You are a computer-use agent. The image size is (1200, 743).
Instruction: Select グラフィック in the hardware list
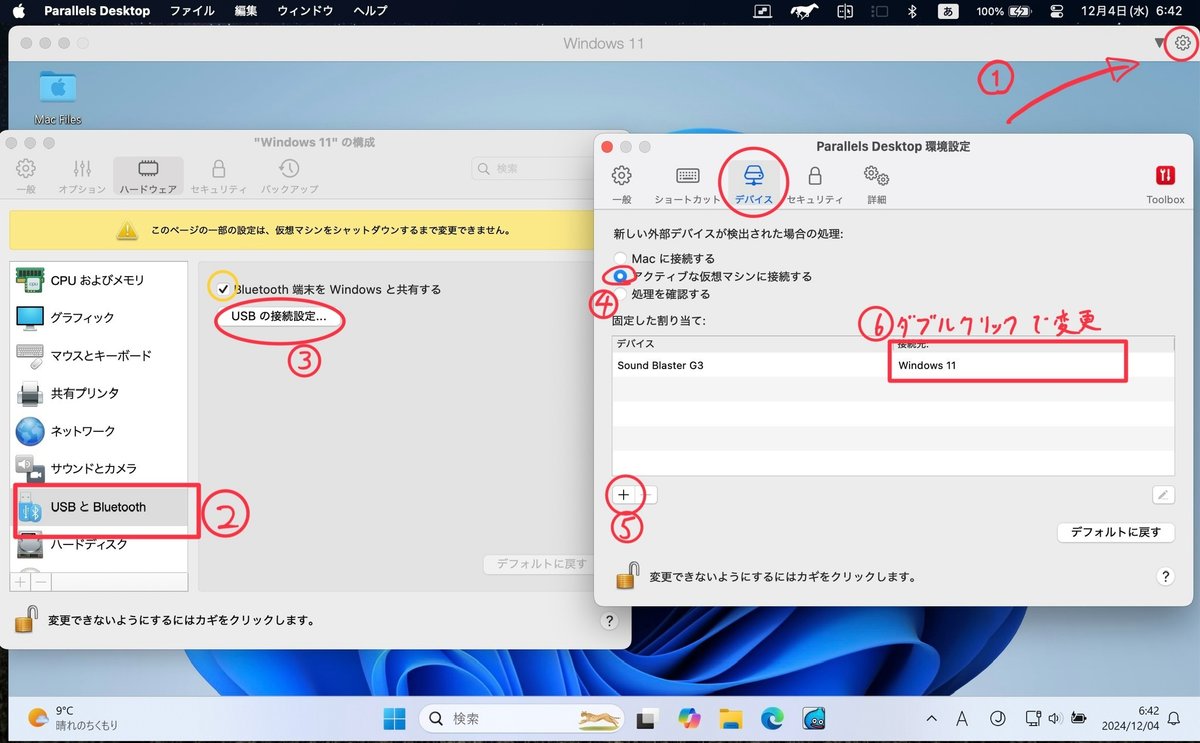[98, 318]
